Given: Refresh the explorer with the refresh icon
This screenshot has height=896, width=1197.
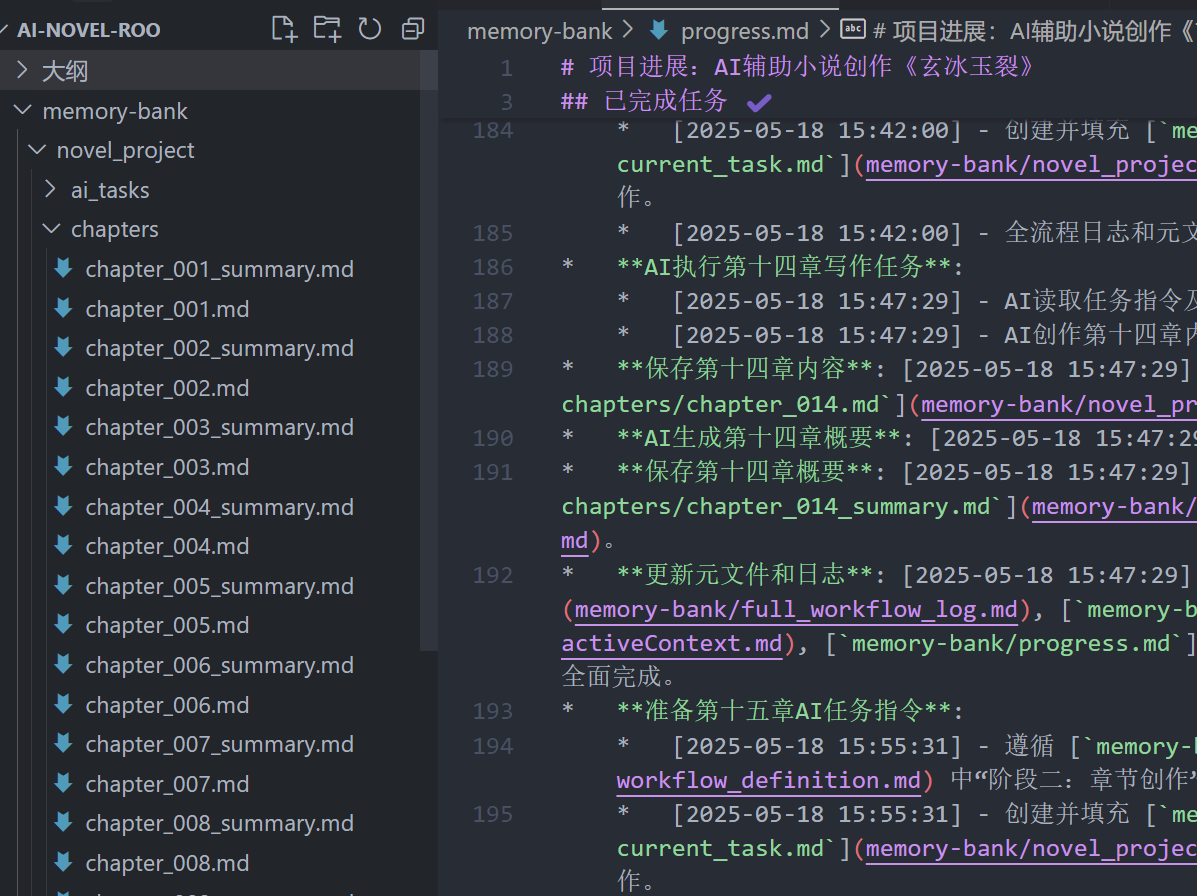Looking at the screenshot, I should pyautogui.click(x=369, y=29).
